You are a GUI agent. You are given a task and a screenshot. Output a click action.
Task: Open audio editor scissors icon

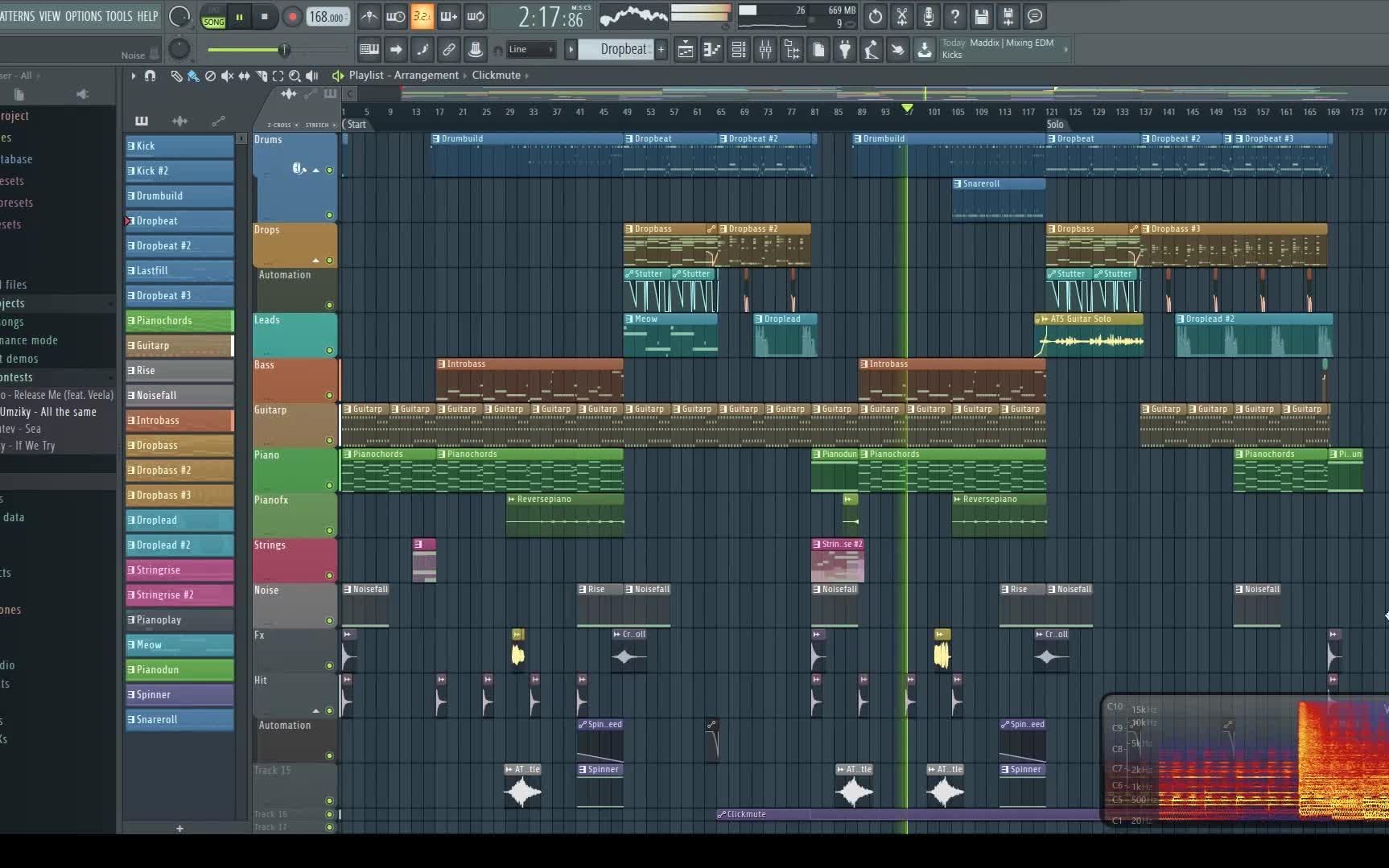click(902, 16)
